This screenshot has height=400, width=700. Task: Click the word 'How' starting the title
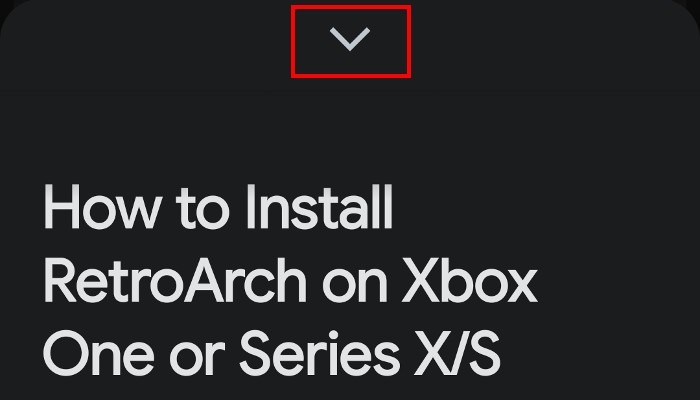point(102,208)
